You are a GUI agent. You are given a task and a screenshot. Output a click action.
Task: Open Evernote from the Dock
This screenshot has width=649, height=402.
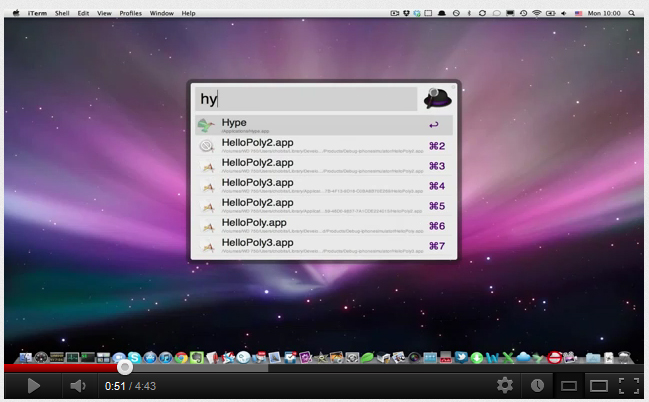click(197, 357)
